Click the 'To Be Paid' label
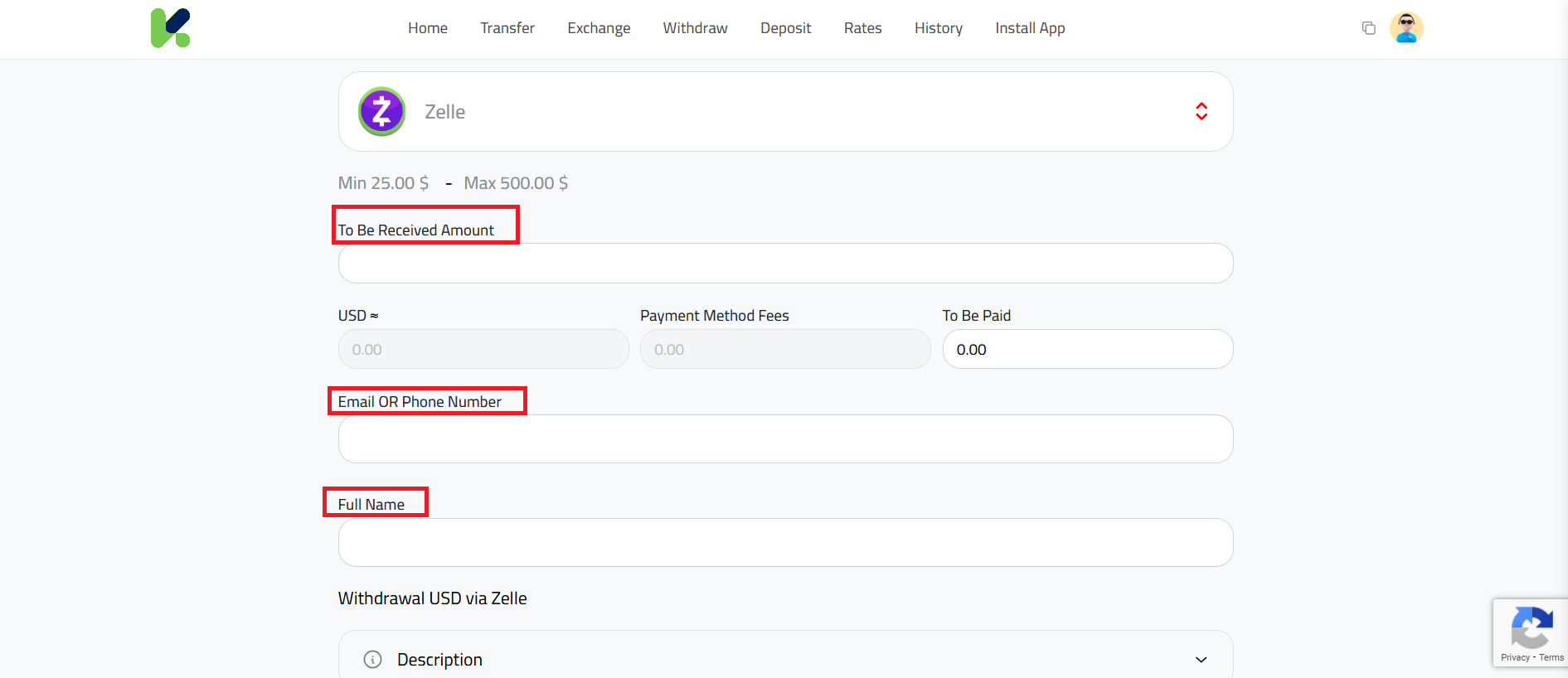The height and width of the screenshot is (678, 1568). (976, 316)
